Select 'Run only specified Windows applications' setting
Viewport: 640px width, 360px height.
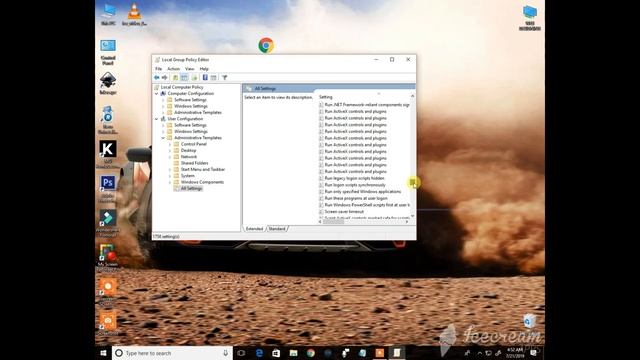[360, 191]
